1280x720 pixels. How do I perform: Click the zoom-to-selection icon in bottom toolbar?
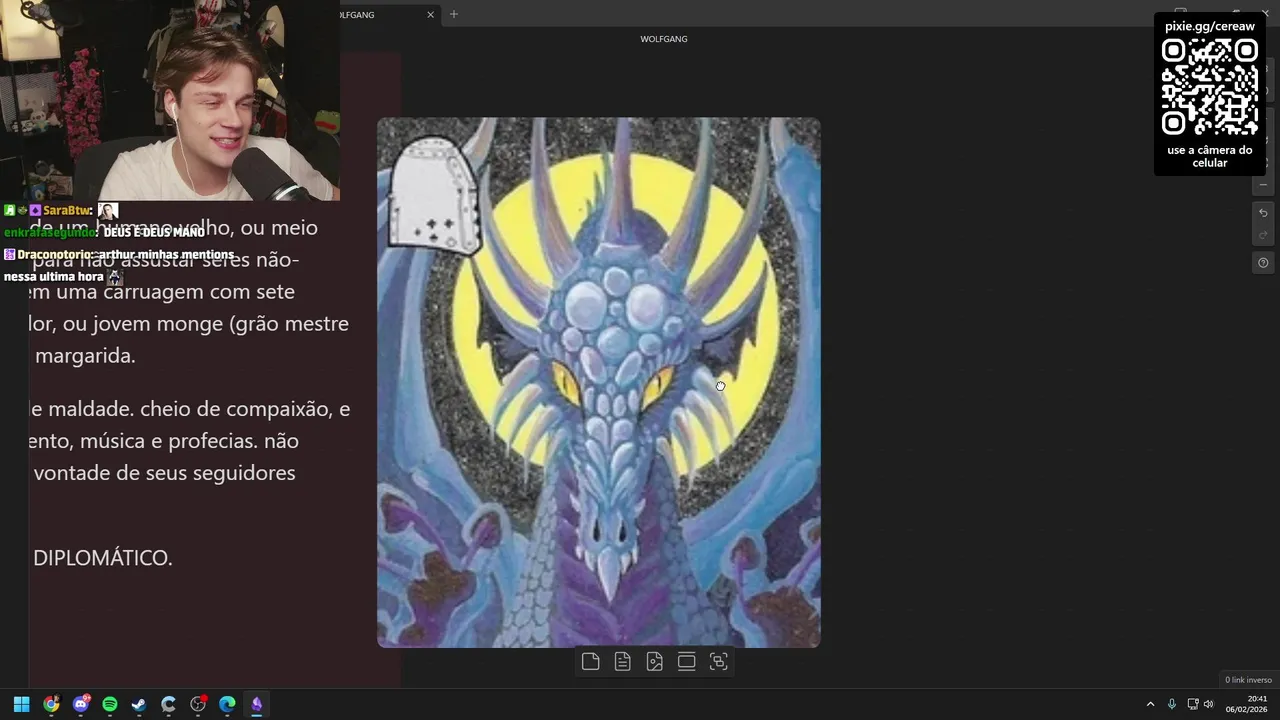click(x=718, y=661)
